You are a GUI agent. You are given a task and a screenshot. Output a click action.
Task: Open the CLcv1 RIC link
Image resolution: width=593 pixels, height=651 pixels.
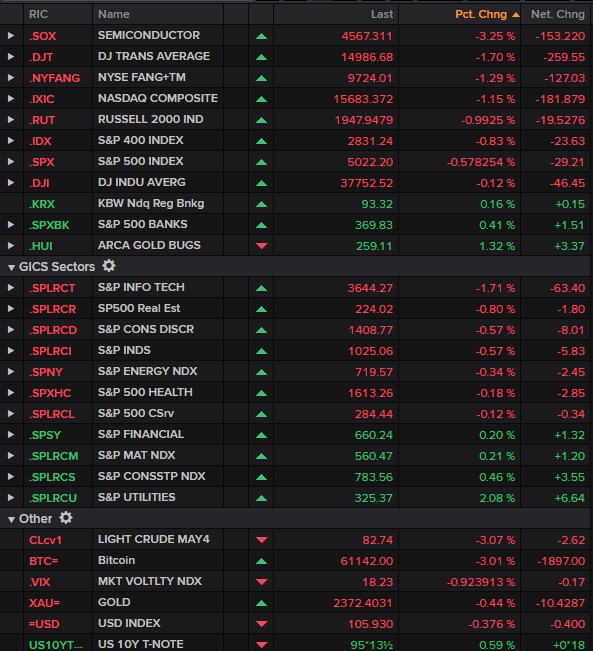tap(45, 540)
